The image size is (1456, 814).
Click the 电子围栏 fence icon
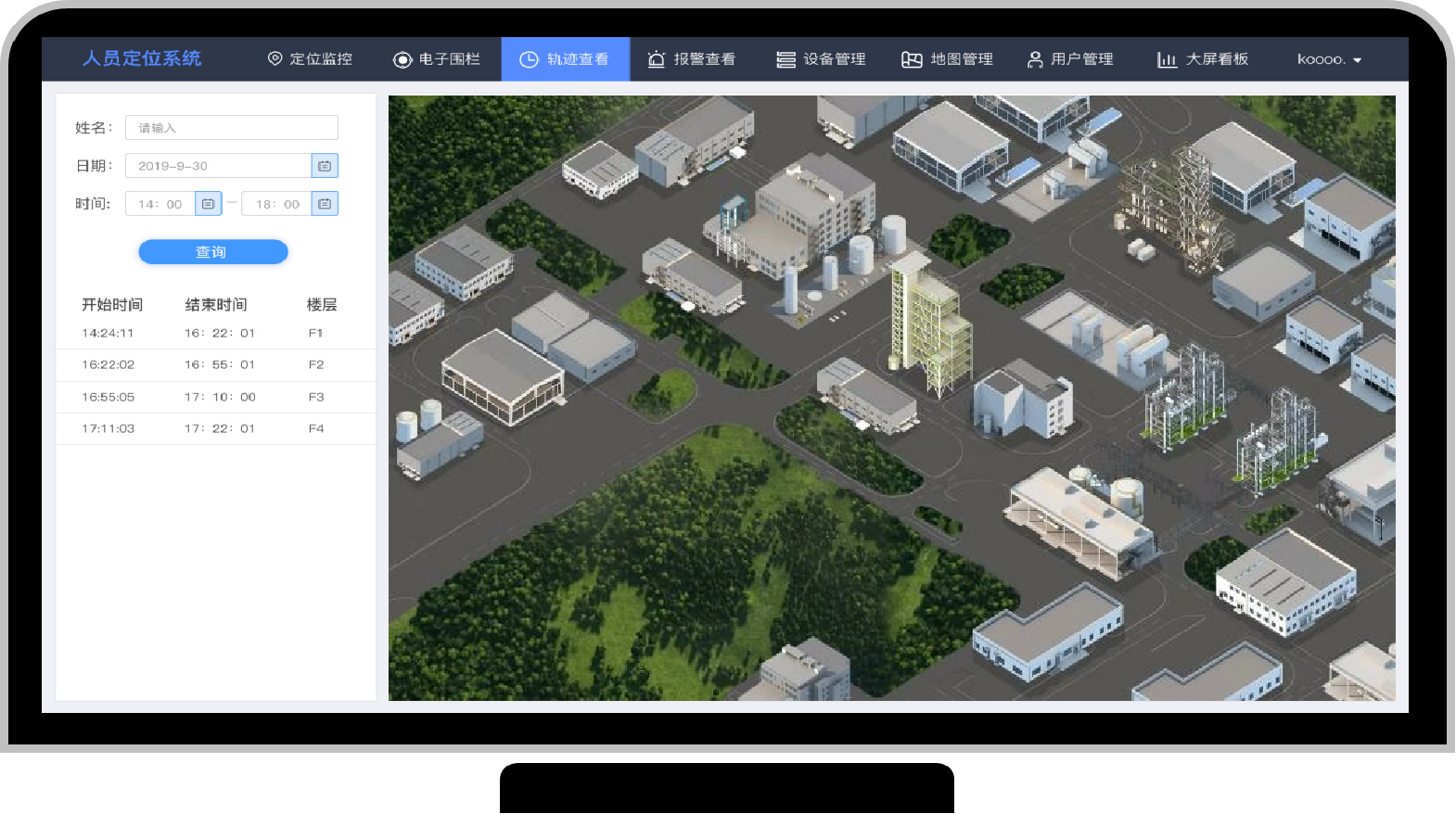tap(402, 59)
